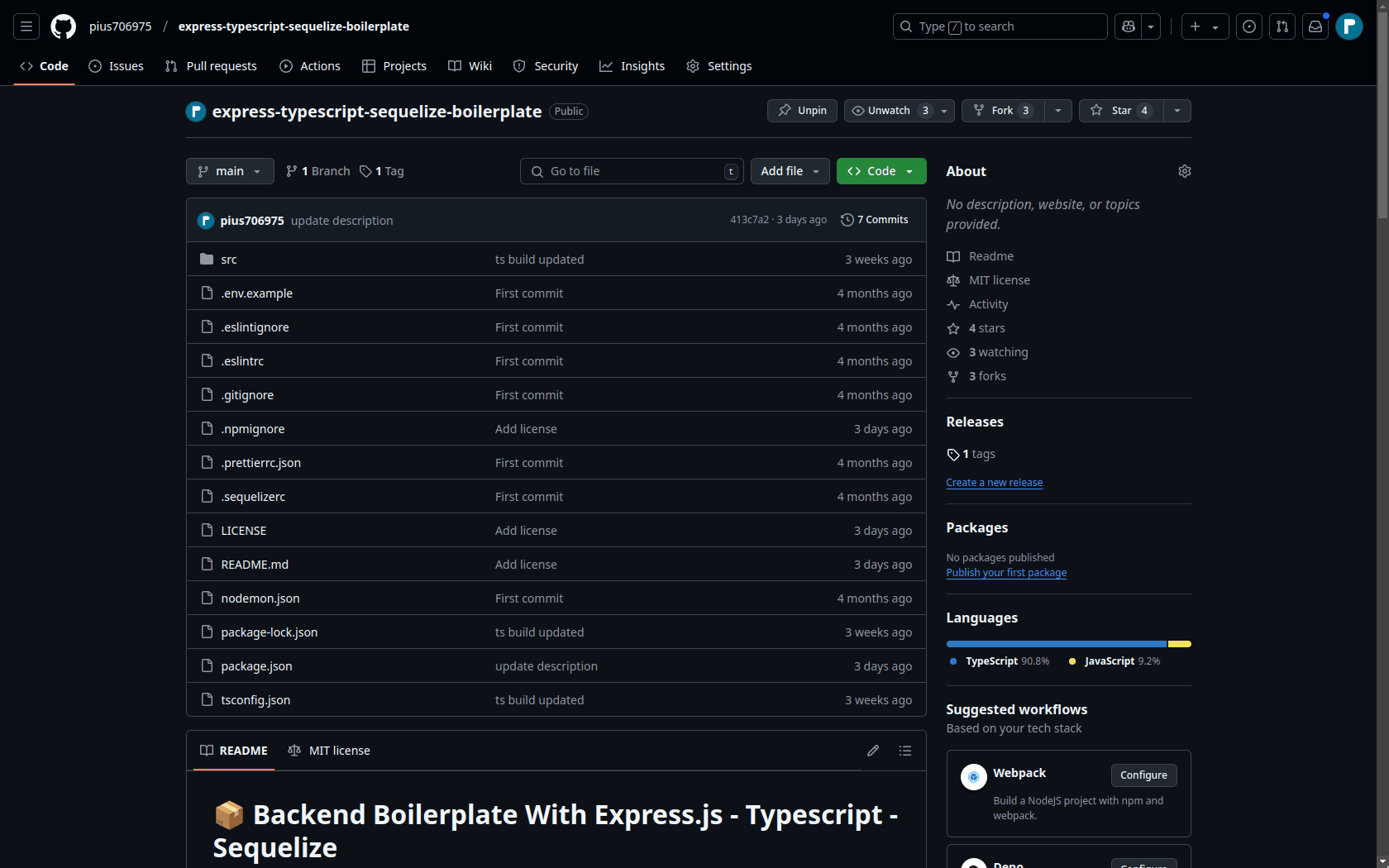The image size is (1389, 868).
Task: Open the Add file dropdown
Action: pos(790,171)
